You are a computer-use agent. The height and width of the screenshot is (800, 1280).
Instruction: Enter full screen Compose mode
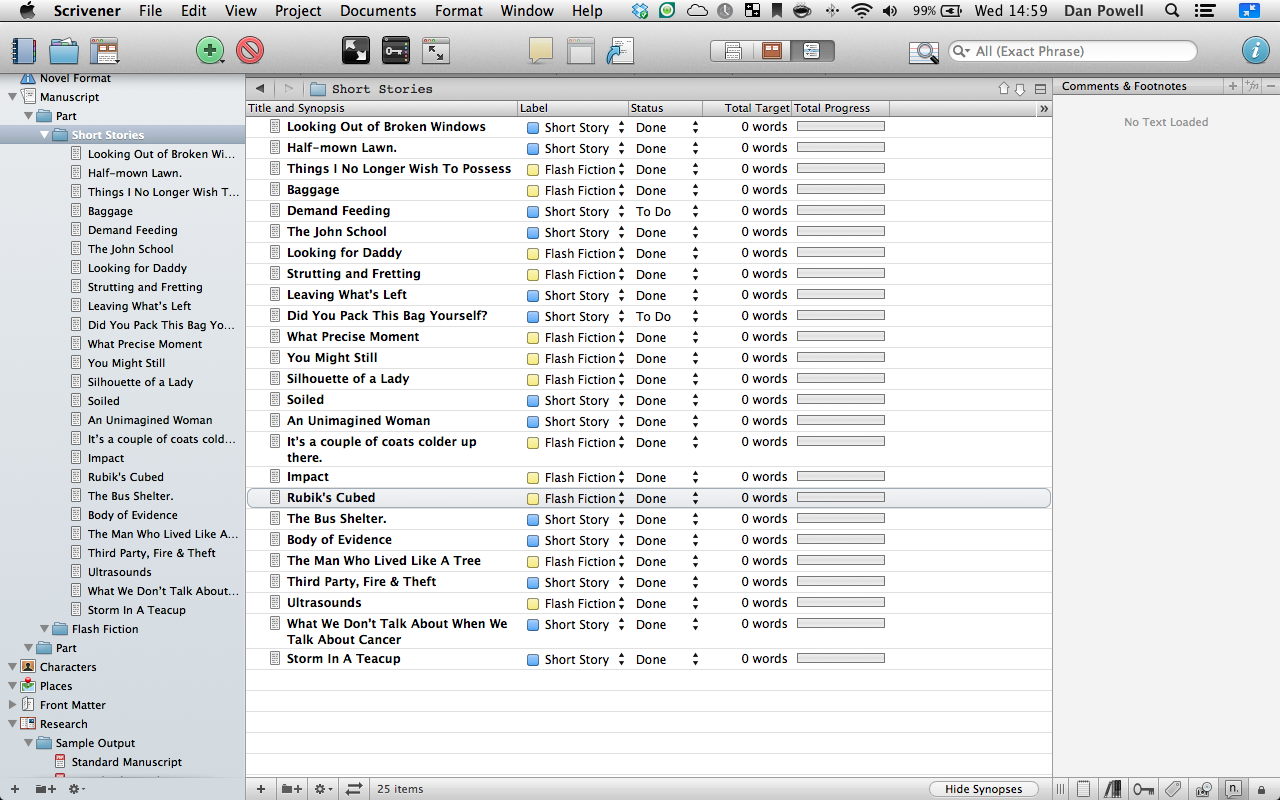click(x=355, y=51)
